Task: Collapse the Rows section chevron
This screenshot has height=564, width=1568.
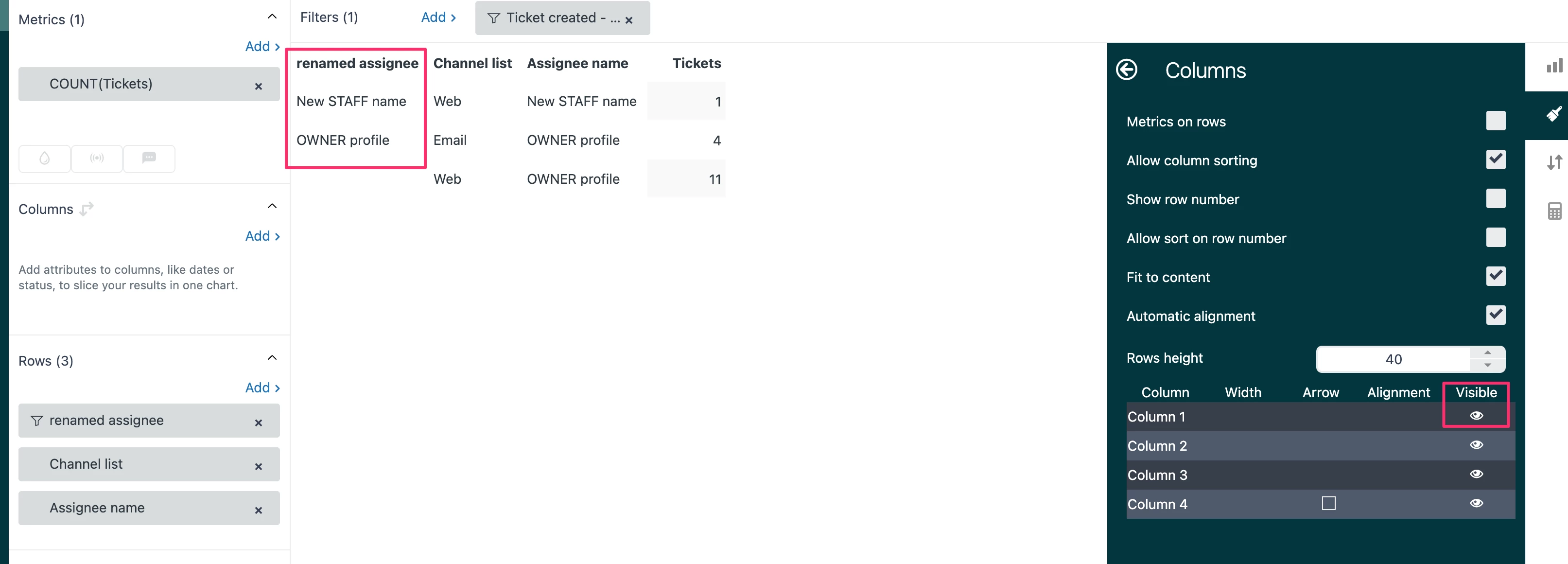Action: (272, 358)
